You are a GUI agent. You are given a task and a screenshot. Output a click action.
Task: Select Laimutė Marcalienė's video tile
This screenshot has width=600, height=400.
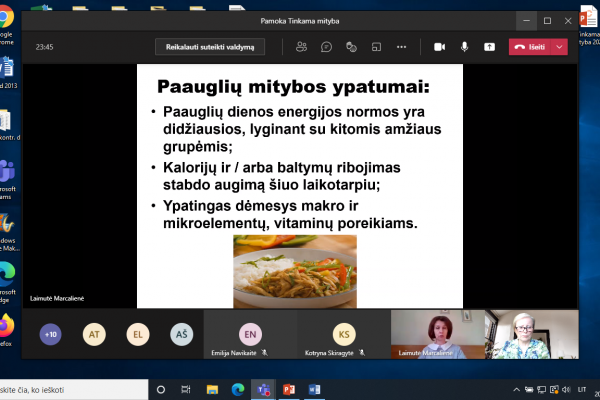click(438, 334)
